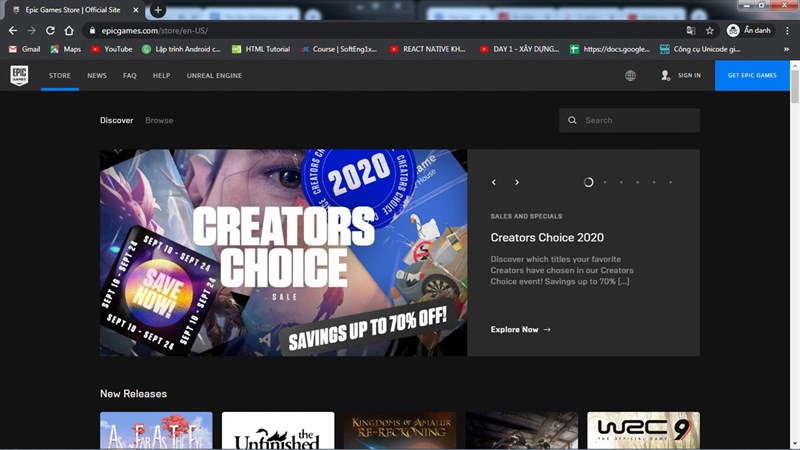This screenshot has height=450, width=800.
Task: Open the Công cụ Unicode bookmark
Action: click(x=700, y=49)
